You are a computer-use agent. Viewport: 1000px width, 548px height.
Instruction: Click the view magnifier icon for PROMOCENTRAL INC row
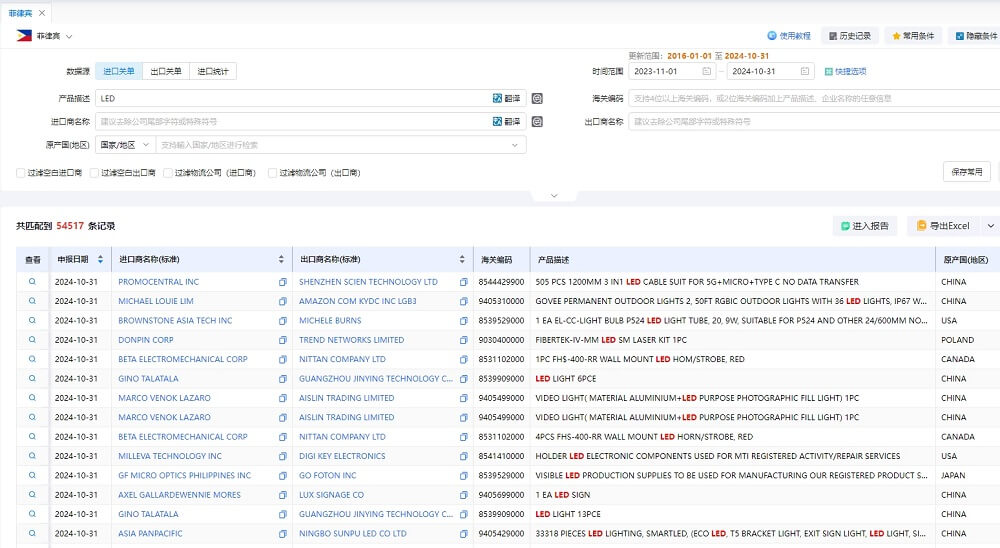[x=32, y=281]
